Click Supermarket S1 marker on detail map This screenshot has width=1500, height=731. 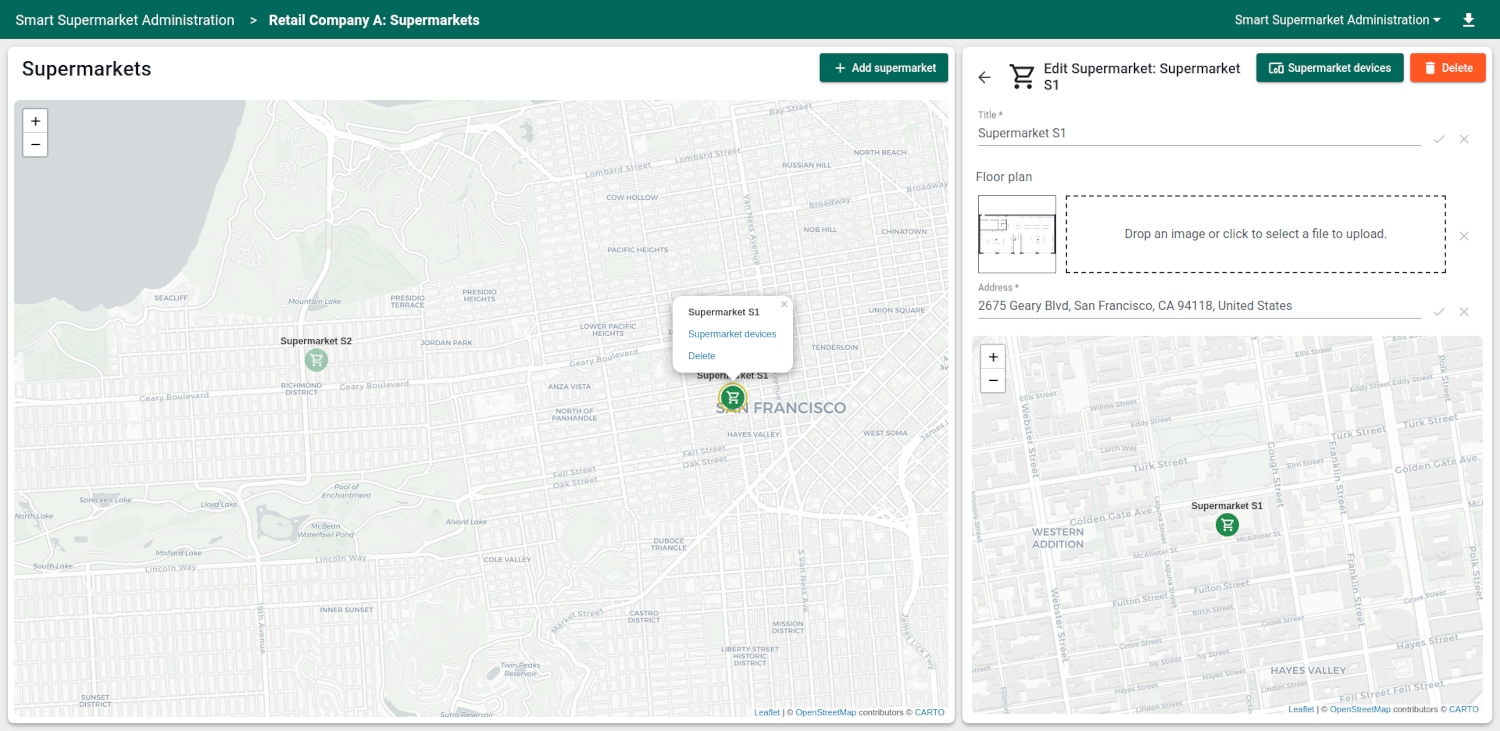(1226, 524)
